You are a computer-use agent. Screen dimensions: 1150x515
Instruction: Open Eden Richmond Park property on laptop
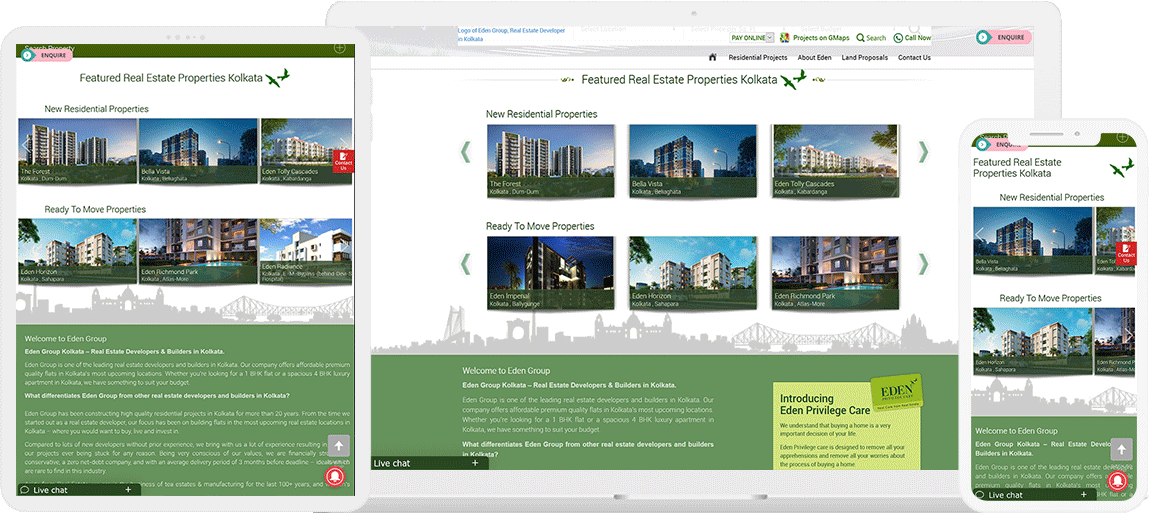coord(835,272)
